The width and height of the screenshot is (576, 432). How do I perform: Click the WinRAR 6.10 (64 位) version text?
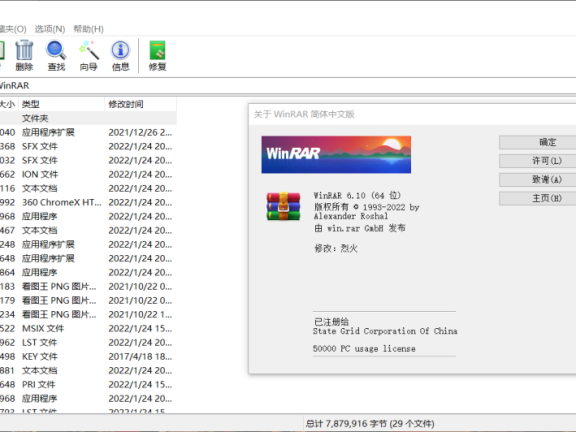click(x=357, y=195)
